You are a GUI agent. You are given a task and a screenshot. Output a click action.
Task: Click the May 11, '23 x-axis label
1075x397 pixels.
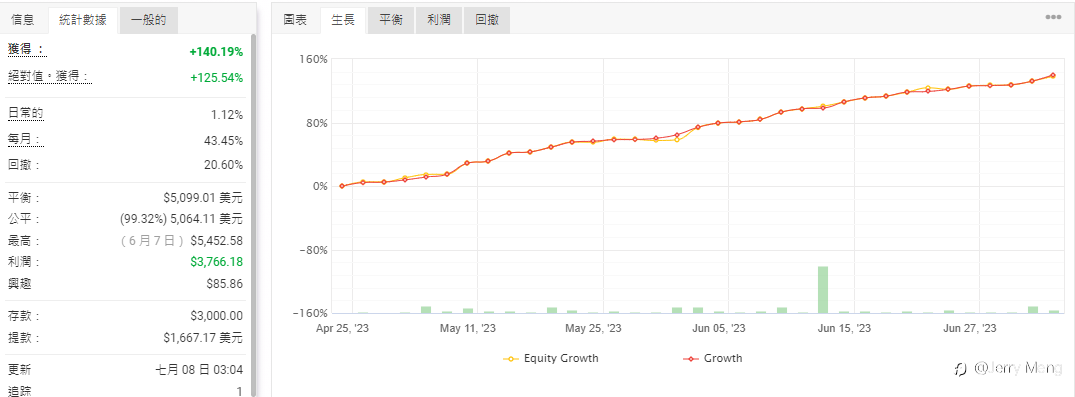click(468, 328)
